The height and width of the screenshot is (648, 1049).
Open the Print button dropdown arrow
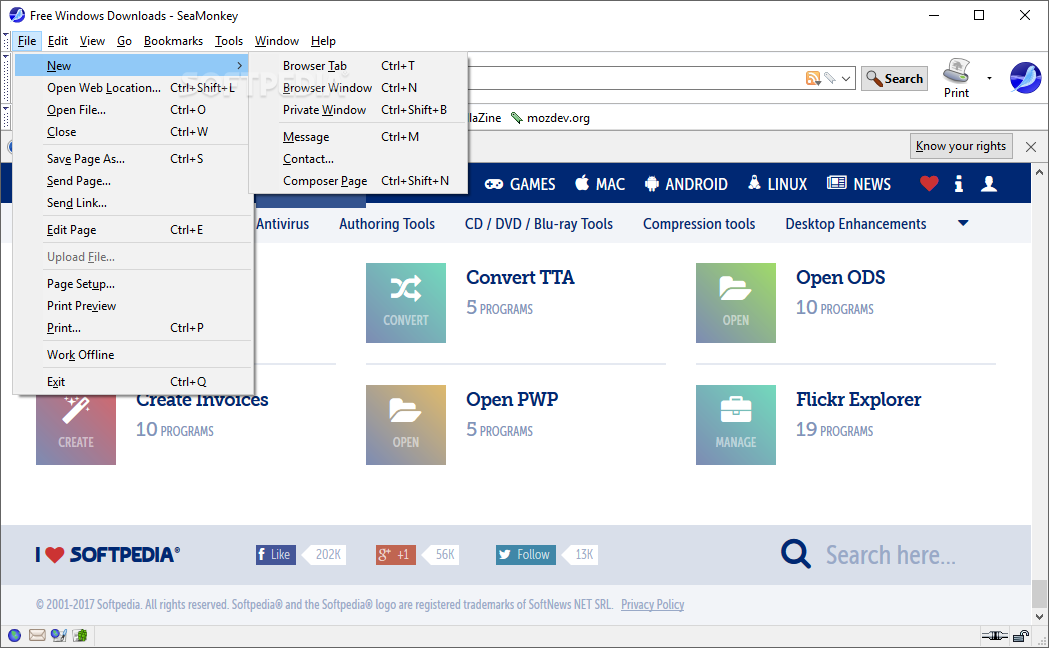coord(989,78)
